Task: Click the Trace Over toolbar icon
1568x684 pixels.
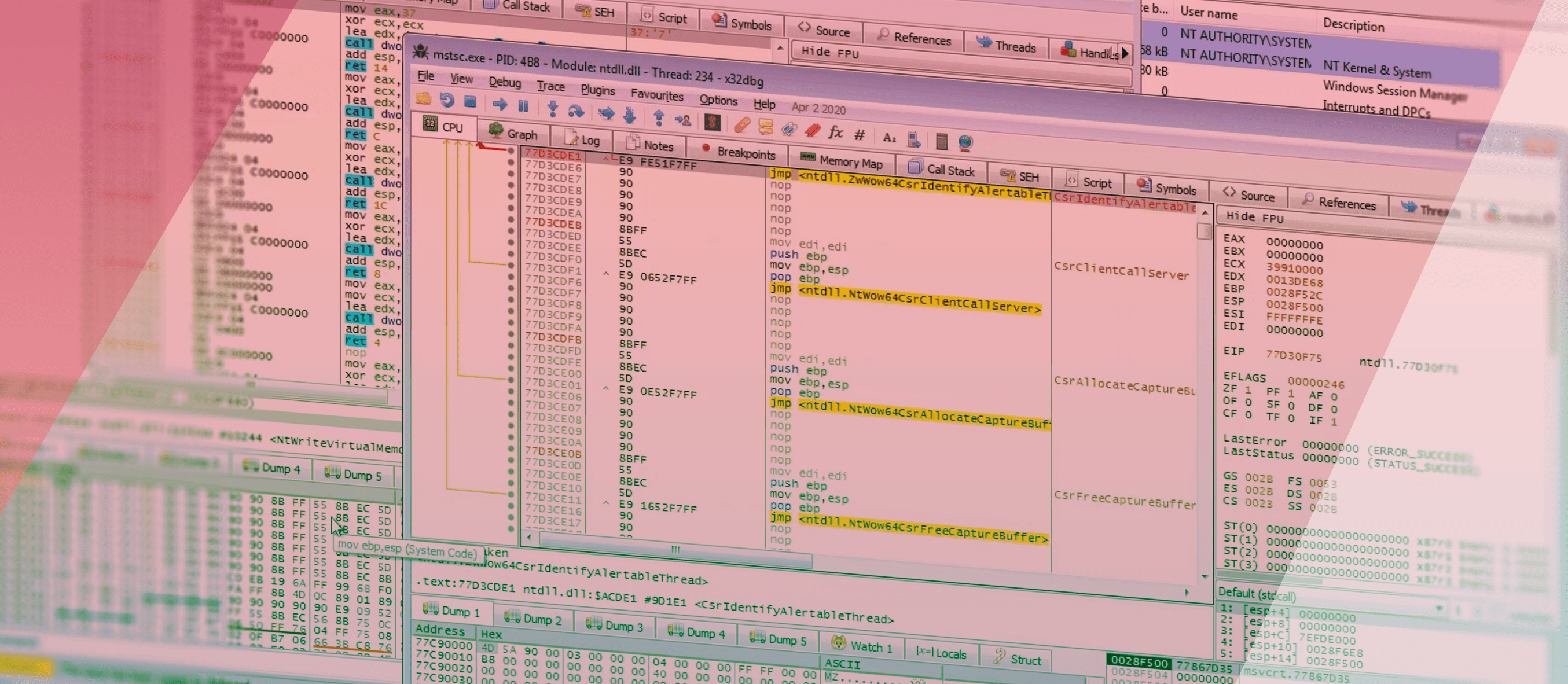Action: pos(629,115)
